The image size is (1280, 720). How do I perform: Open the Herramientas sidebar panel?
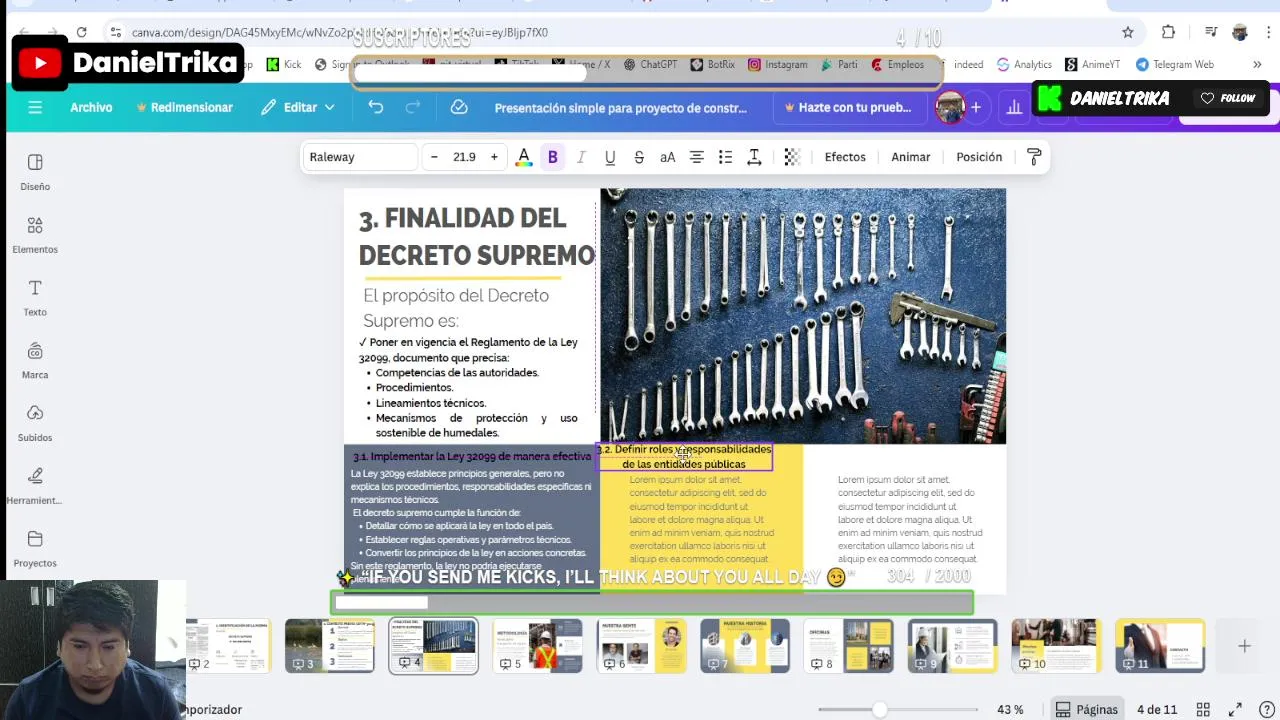(35, 487)
